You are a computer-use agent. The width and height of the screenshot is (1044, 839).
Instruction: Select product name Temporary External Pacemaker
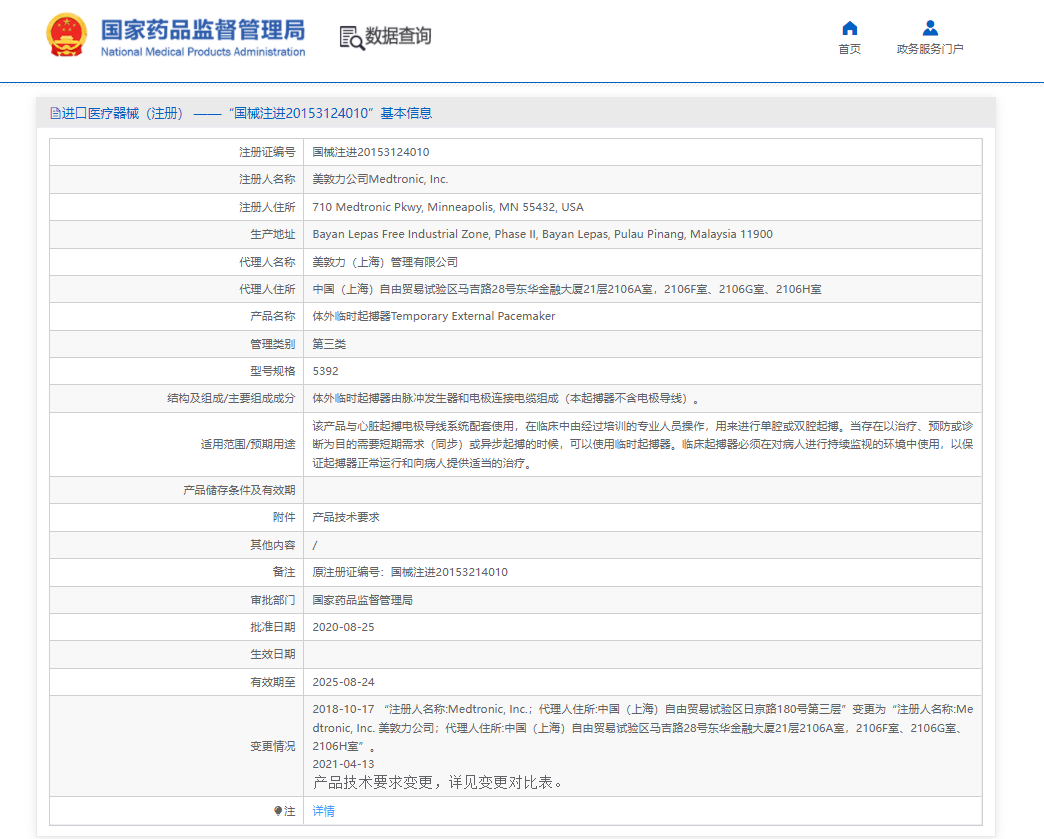point(433,316)
